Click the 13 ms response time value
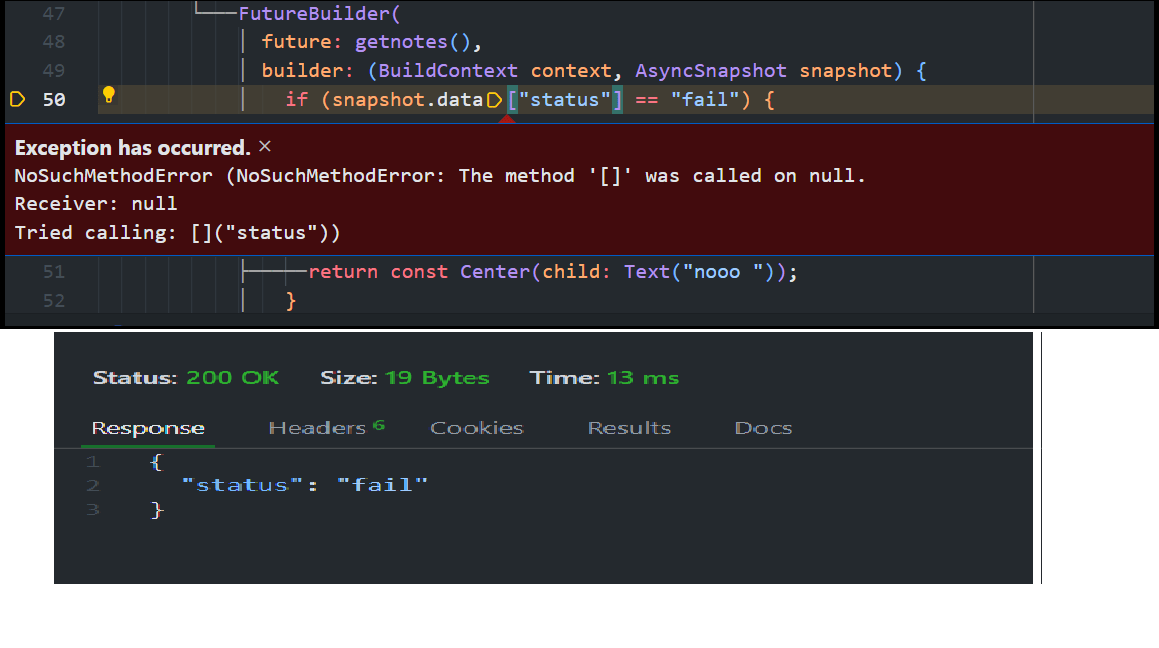Image resolution: width=1159 pixels, height=648 pixels. point(645,378)
